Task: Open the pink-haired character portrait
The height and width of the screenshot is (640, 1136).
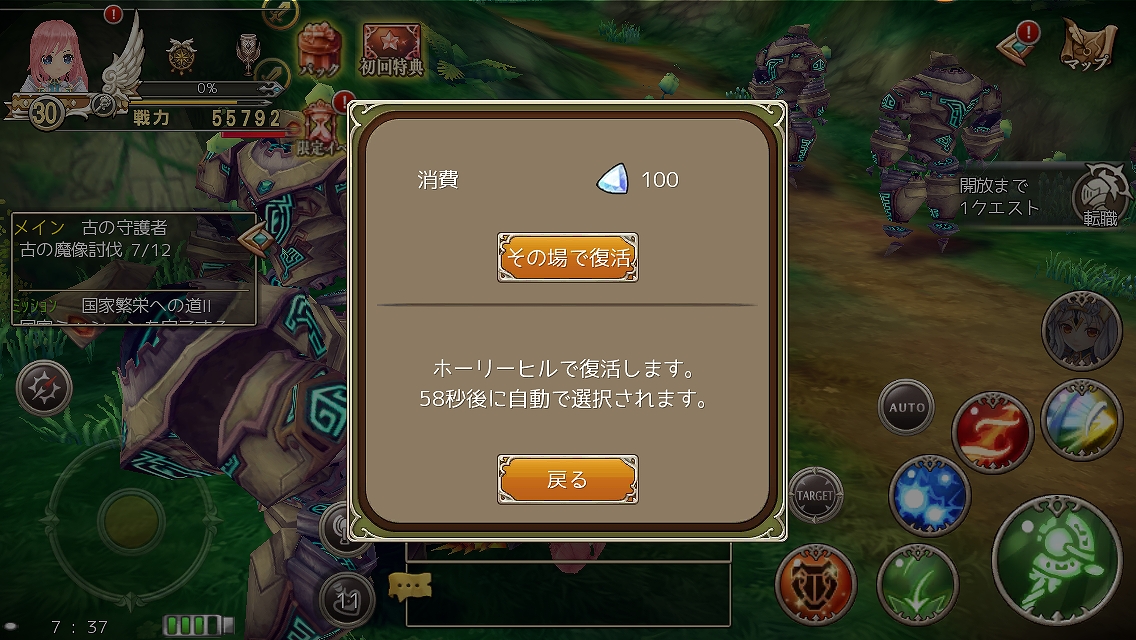Action: [x=55, y=57]
